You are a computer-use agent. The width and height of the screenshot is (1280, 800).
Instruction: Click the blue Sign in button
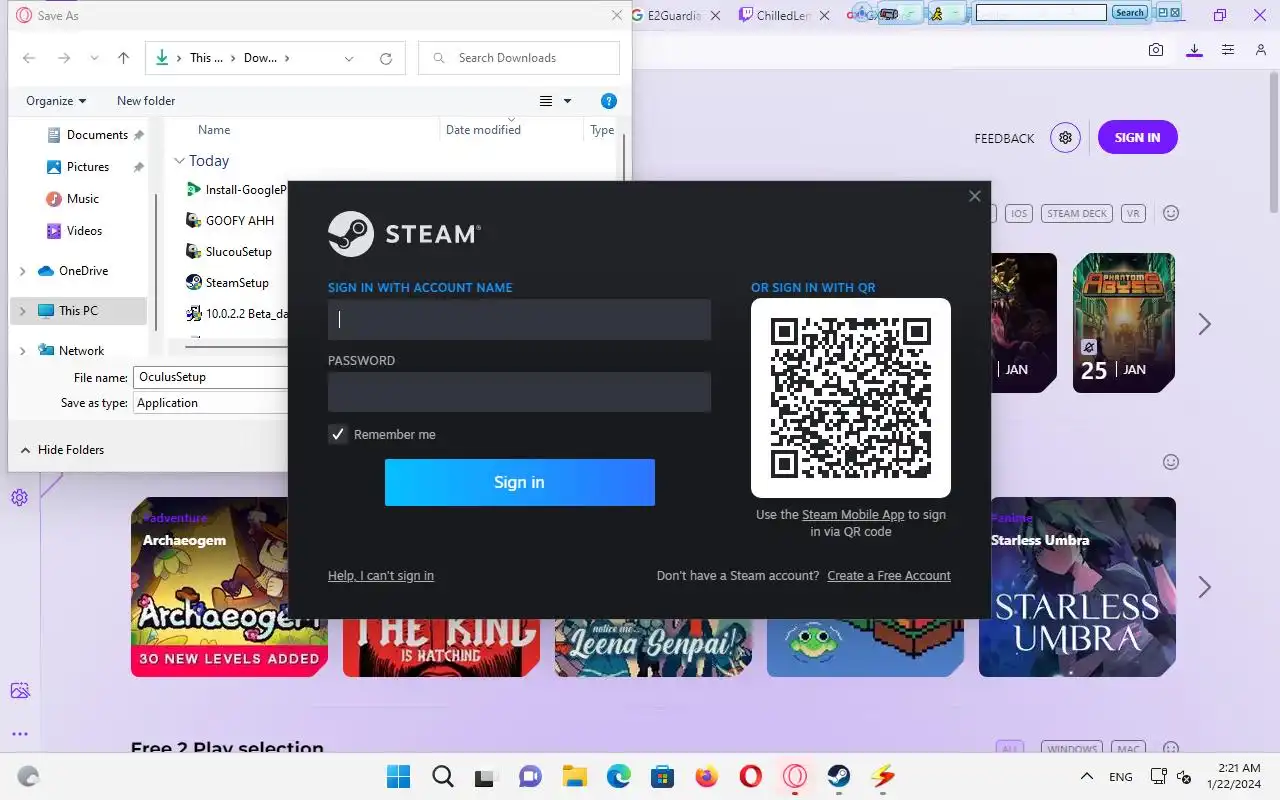click(520, 482)
